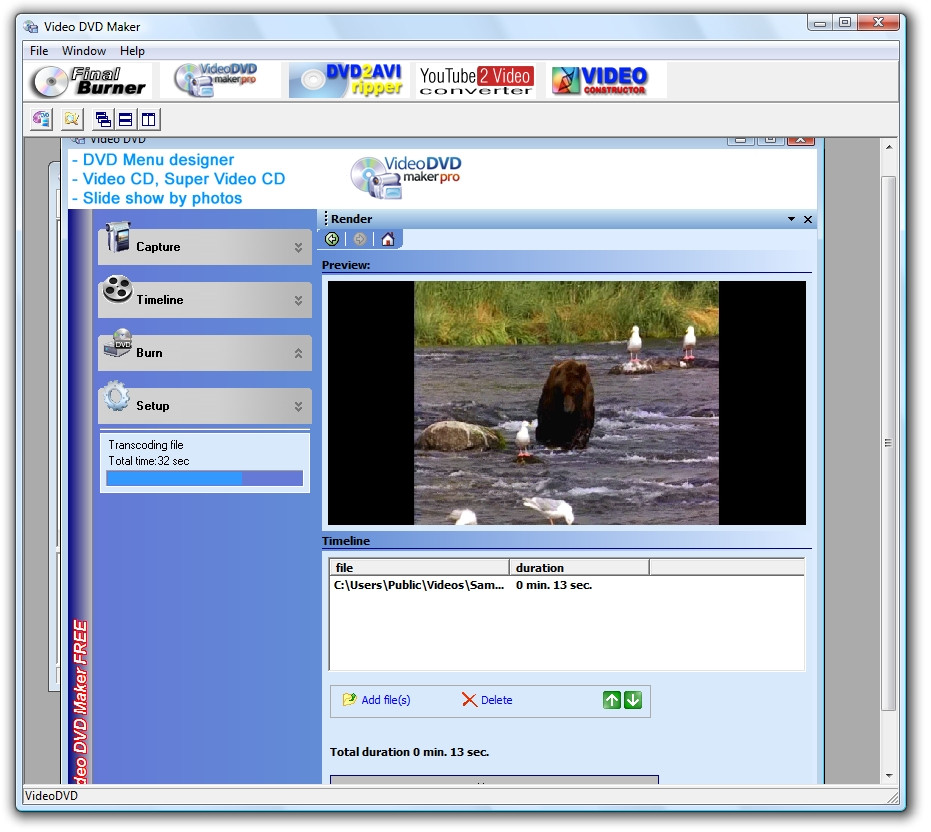931x832 pixels.
Task: Click the home icon in Render panel
Action: pyautogui.click(x=387, y=239)
